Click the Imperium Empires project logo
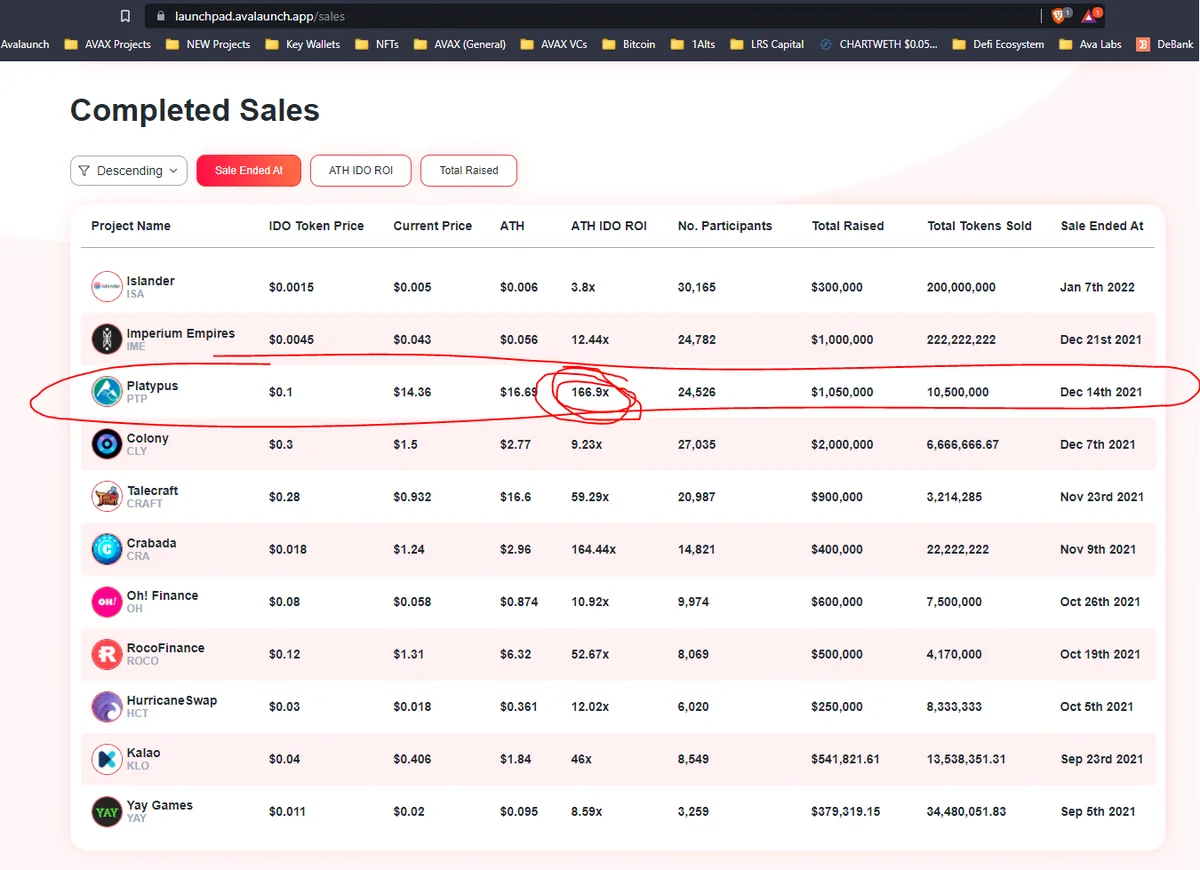Image resolution: width=1200 pixels, height=870 pixels. [x=106, y=339]
